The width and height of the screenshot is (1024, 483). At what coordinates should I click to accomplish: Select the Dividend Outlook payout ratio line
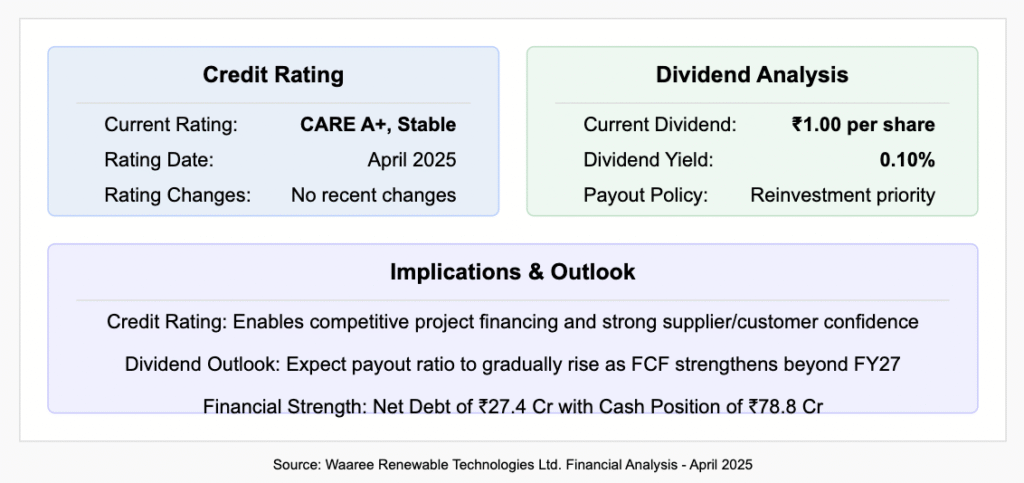pyautogui.click(x=513, y=364)
